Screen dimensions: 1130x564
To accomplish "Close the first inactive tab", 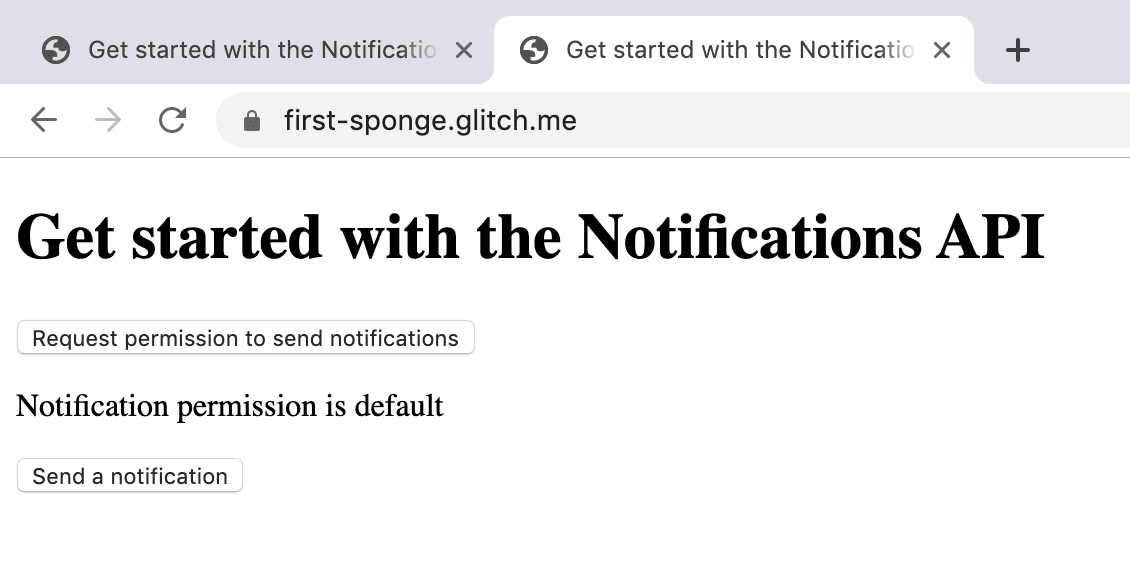I will point(464,50).
